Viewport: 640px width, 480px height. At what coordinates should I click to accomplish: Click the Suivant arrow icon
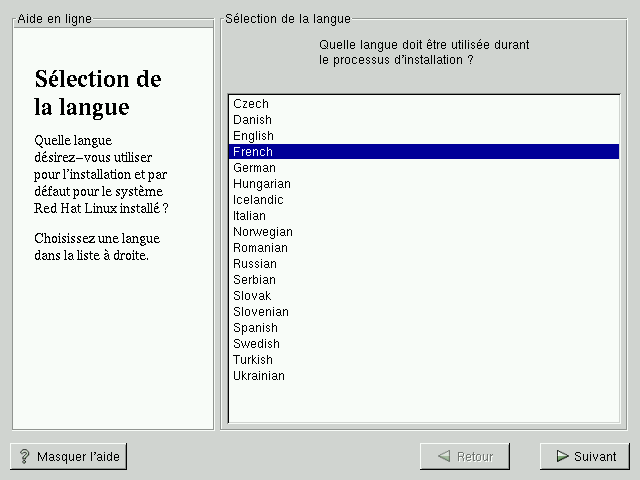coord(561,457)
